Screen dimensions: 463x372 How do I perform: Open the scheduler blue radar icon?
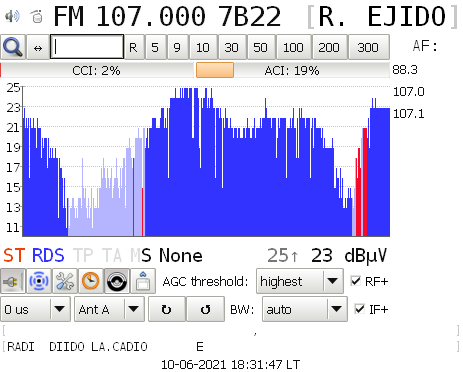pos(39,281)
